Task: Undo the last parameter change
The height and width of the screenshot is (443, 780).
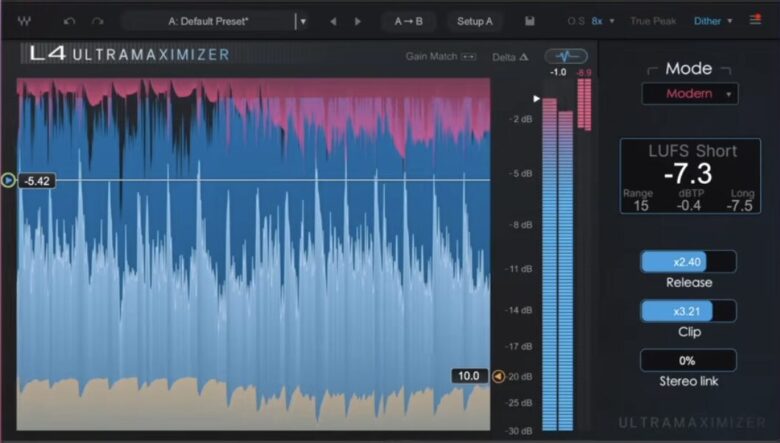Action: click(x=69, y=21)
